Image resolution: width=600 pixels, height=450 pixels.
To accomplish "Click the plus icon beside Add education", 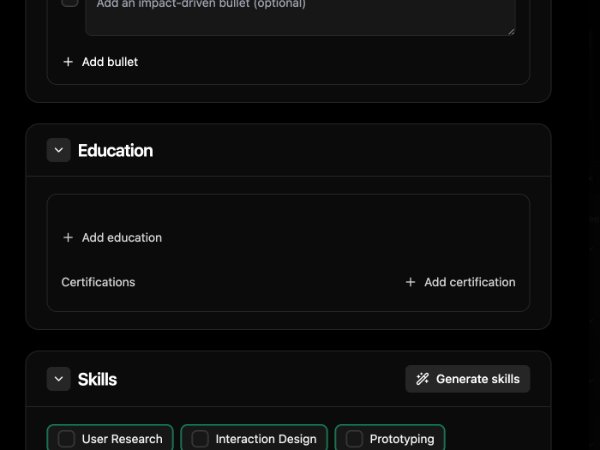I will (68, 238).
